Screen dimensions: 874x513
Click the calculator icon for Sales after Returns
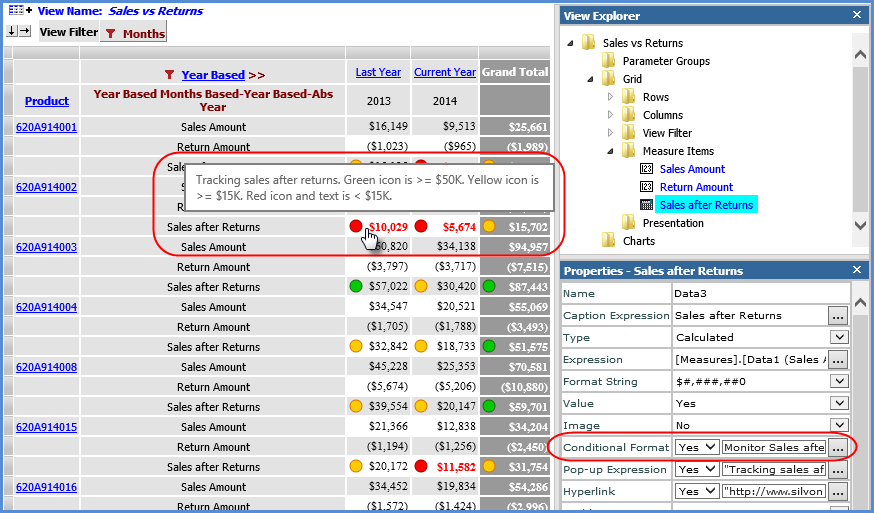click(x=646, y=205)
